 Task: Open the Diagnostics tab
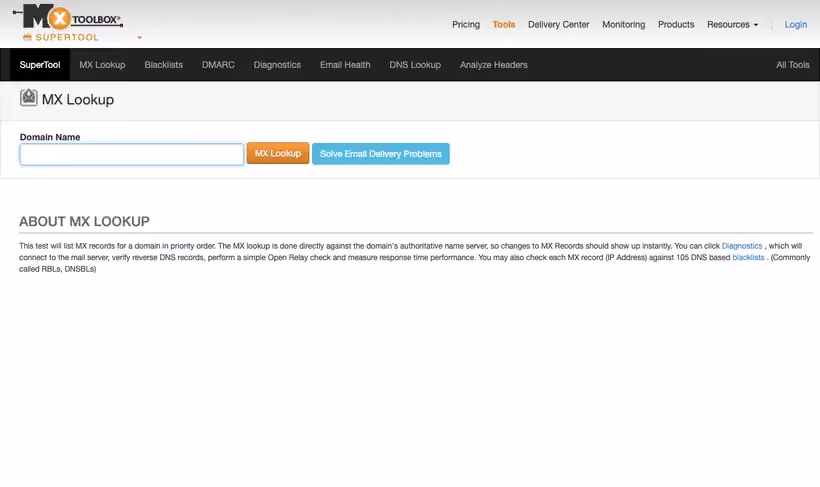coord(277,65)
